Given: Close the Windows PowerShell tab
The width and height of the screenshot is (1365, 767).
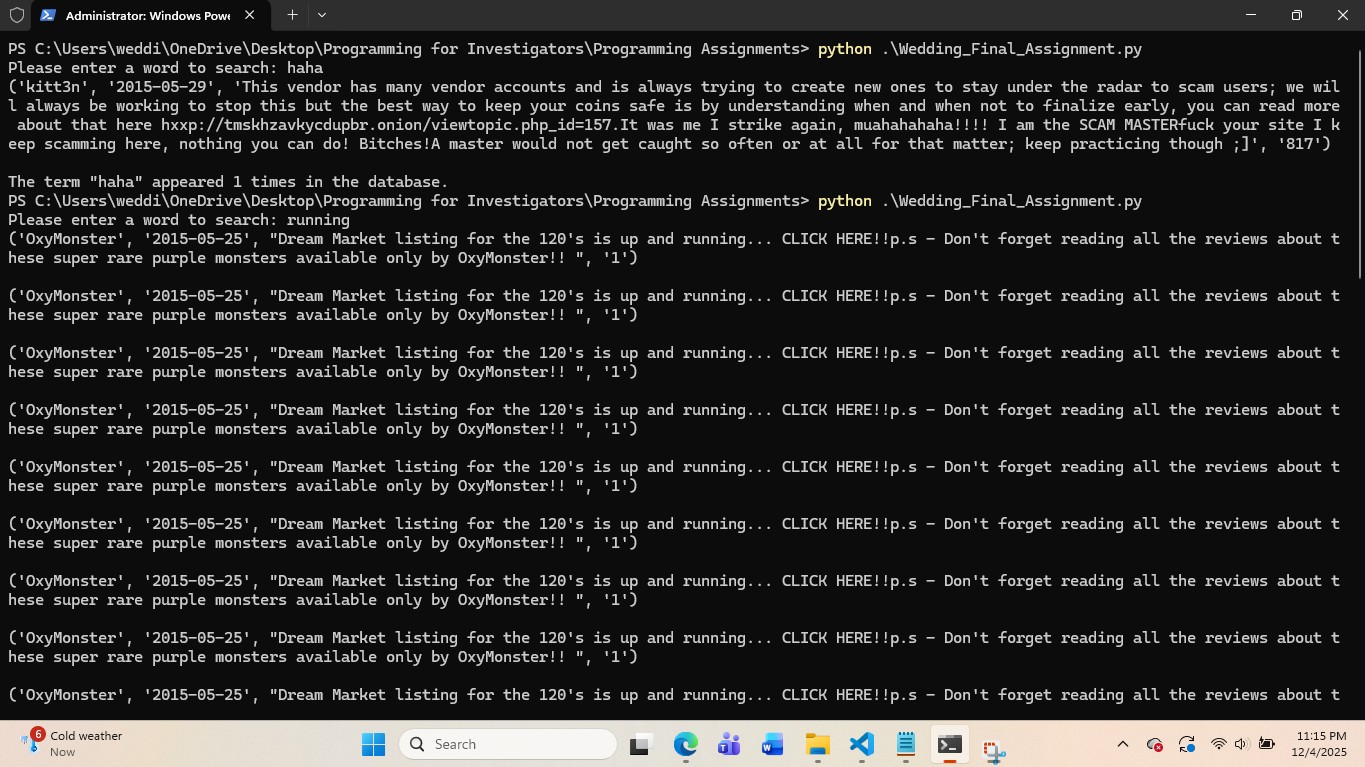Looking at the screenshot, I should [249, 15].
